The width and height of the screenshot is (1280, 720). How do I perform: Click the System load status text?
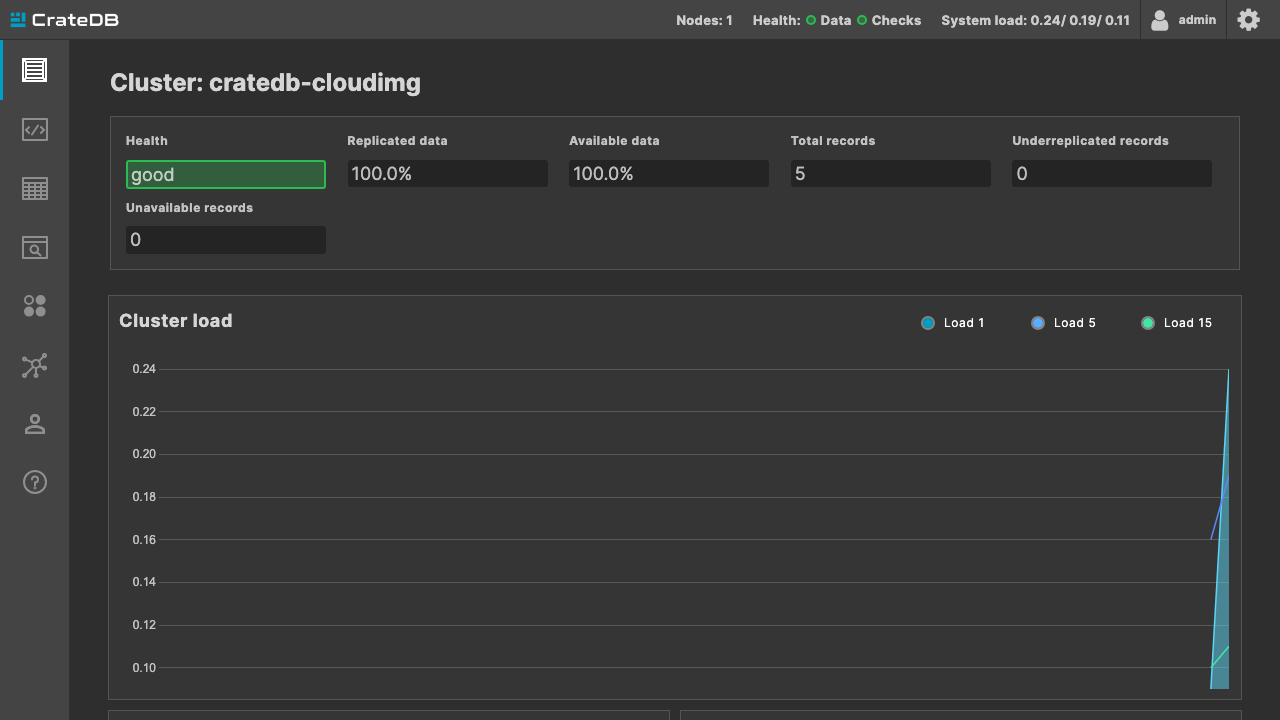click(1035, 20)
